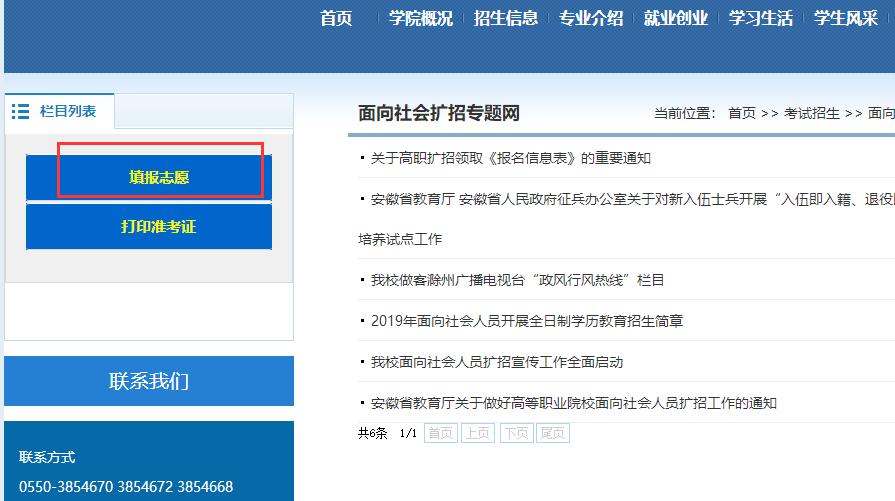Click the 首页 pagination button

coord(441,433)
